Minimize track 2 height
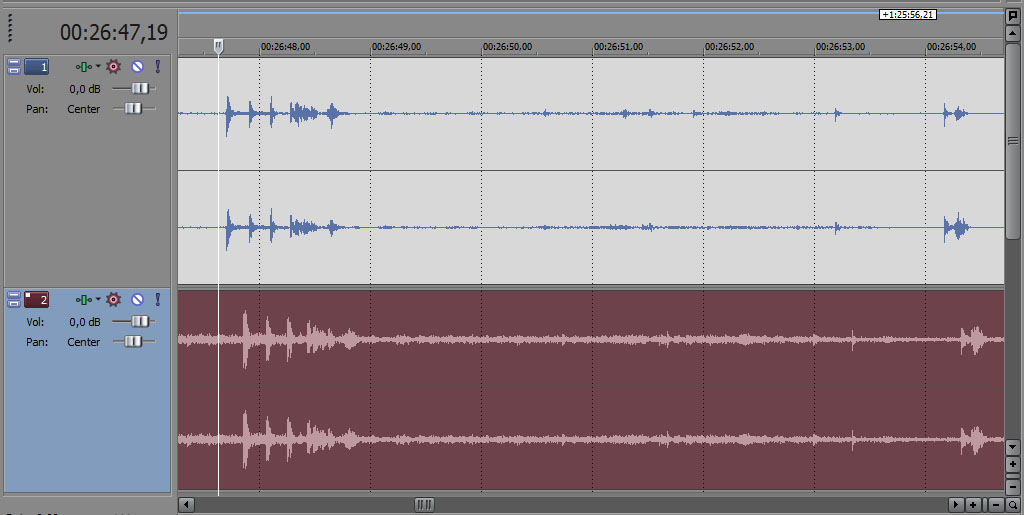The image size is (1024, 515). point(14,295)
